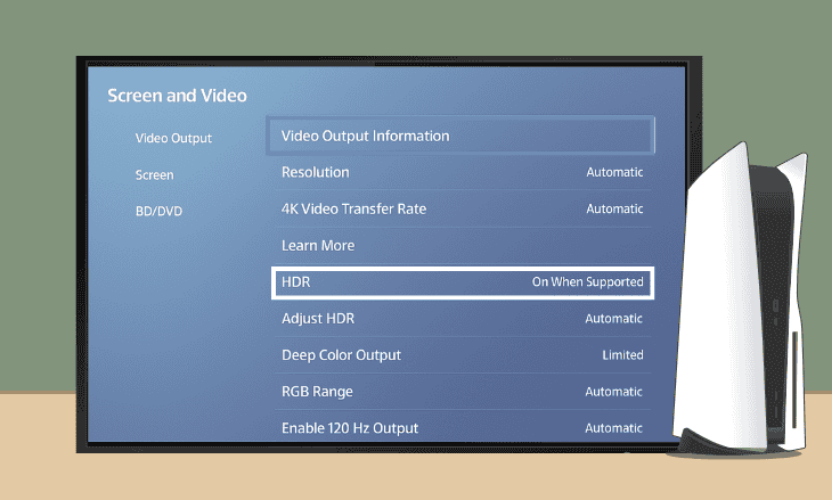Switch to the Screen settings category
832x500 pixels.
pyautogui.click(x=154, y=175)
